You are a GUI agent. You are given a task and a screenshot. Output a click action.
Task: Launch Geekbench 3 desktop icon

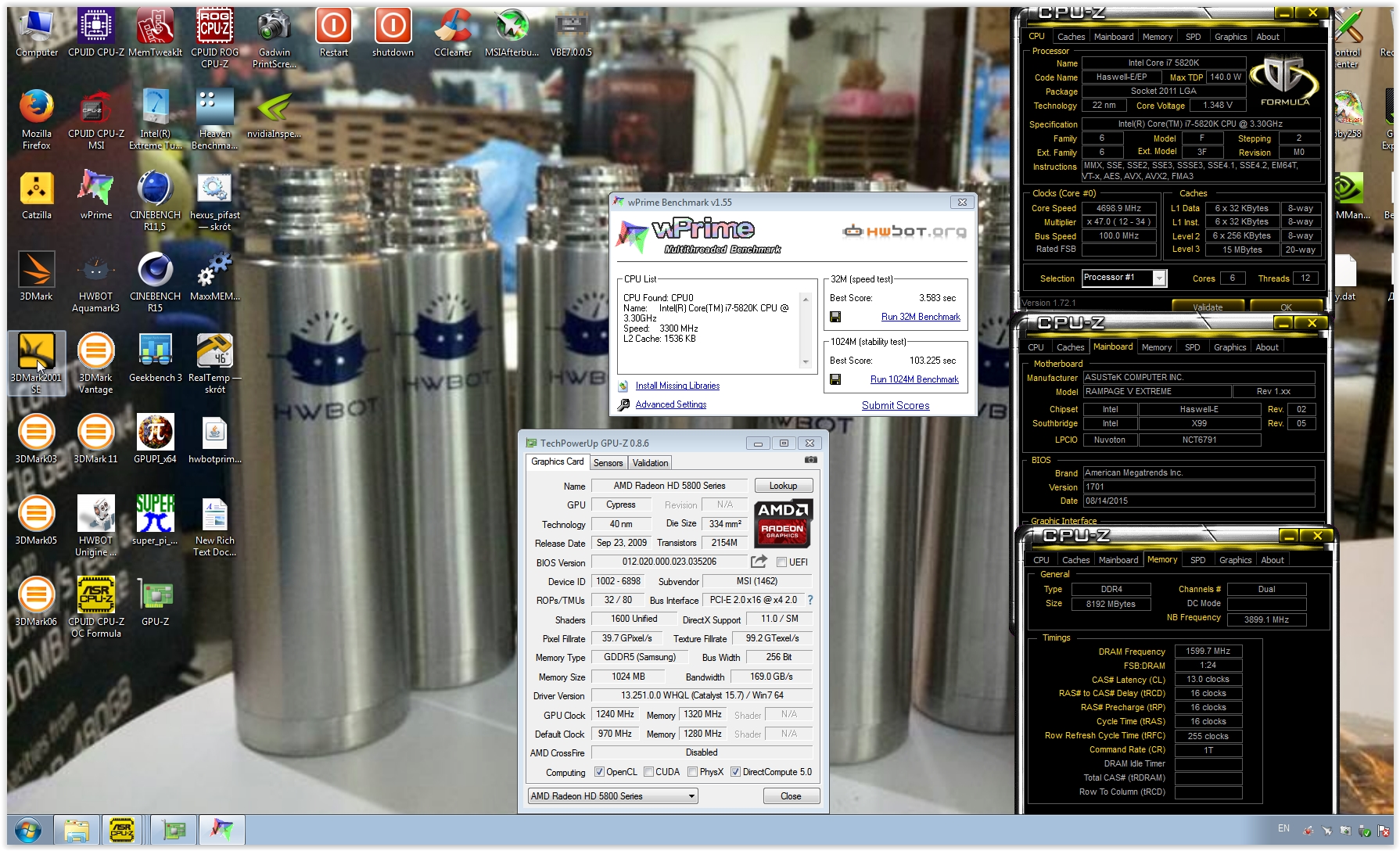click(x=155, y=358)
